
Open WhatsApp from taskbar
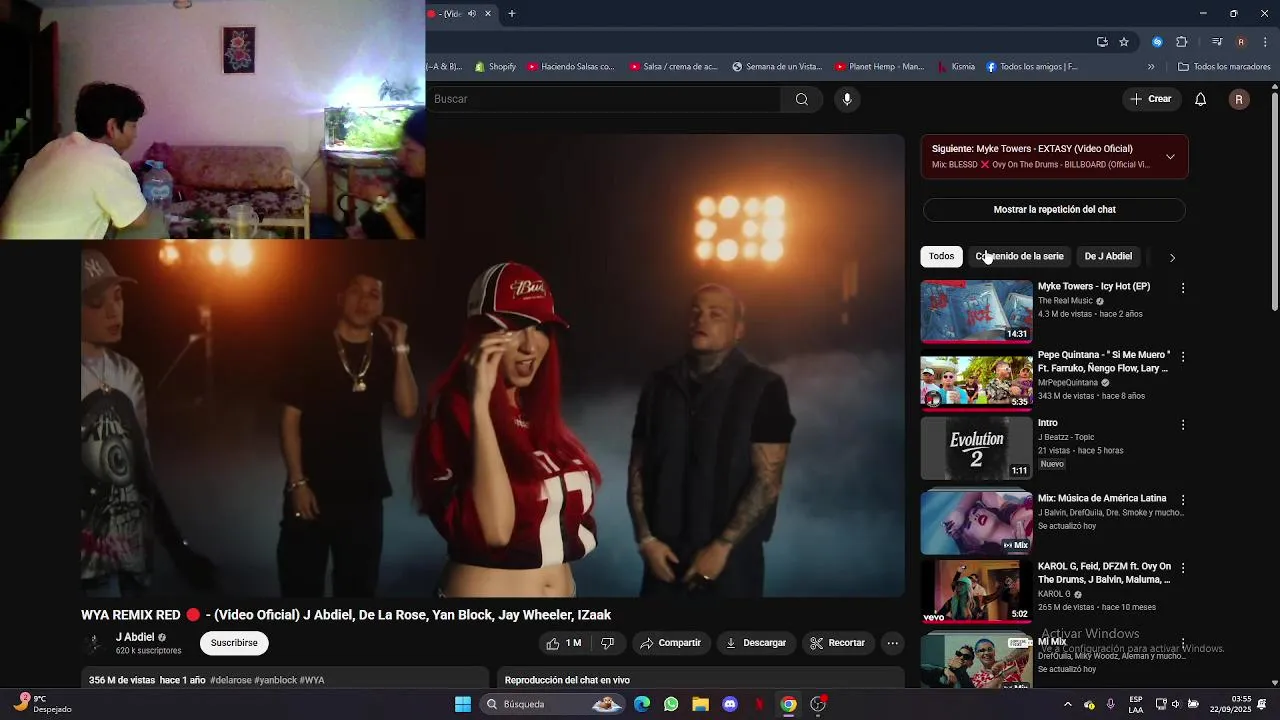pos(671,704)
